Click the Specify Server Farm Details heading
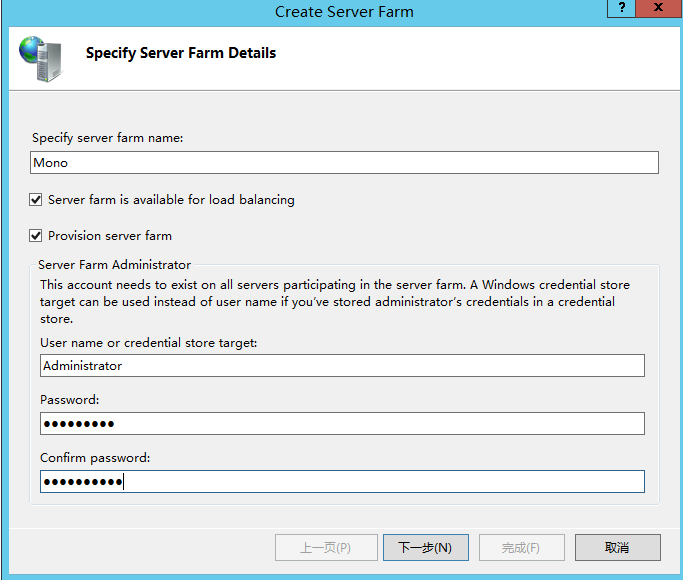 coord(181,53)
